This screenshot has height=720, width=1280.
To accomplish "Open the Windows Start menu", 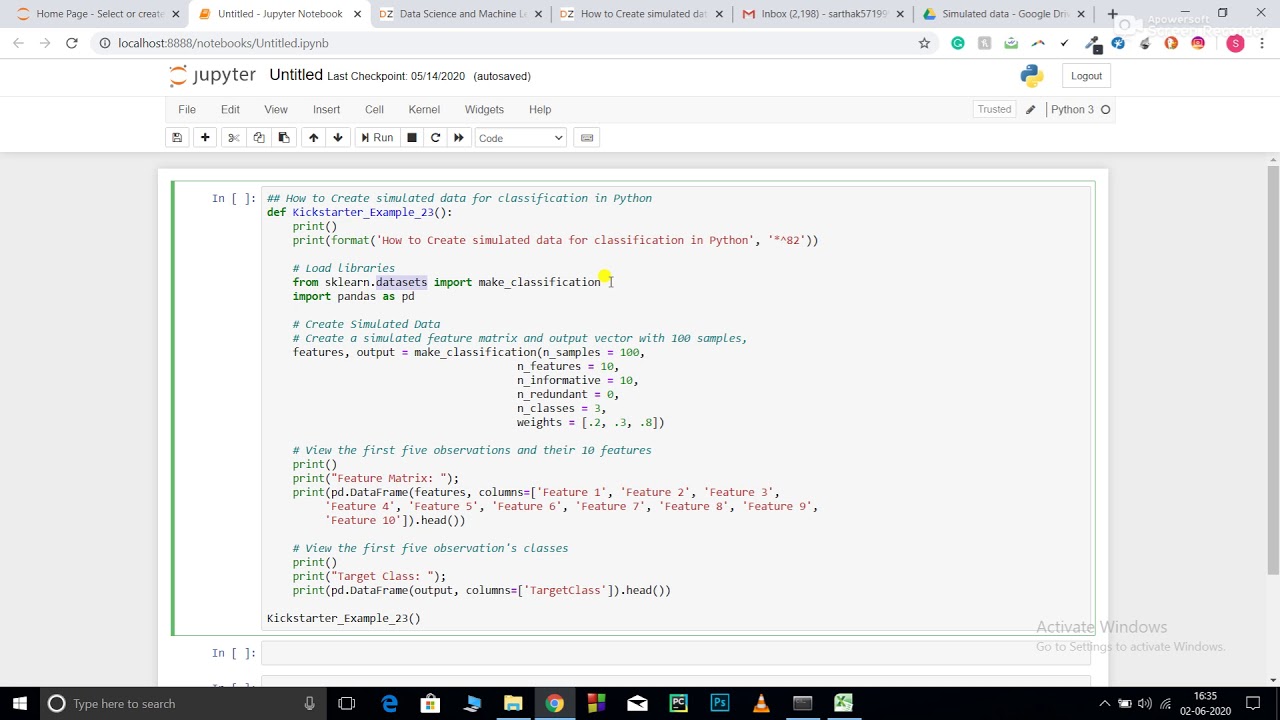I will pos(19,703).
